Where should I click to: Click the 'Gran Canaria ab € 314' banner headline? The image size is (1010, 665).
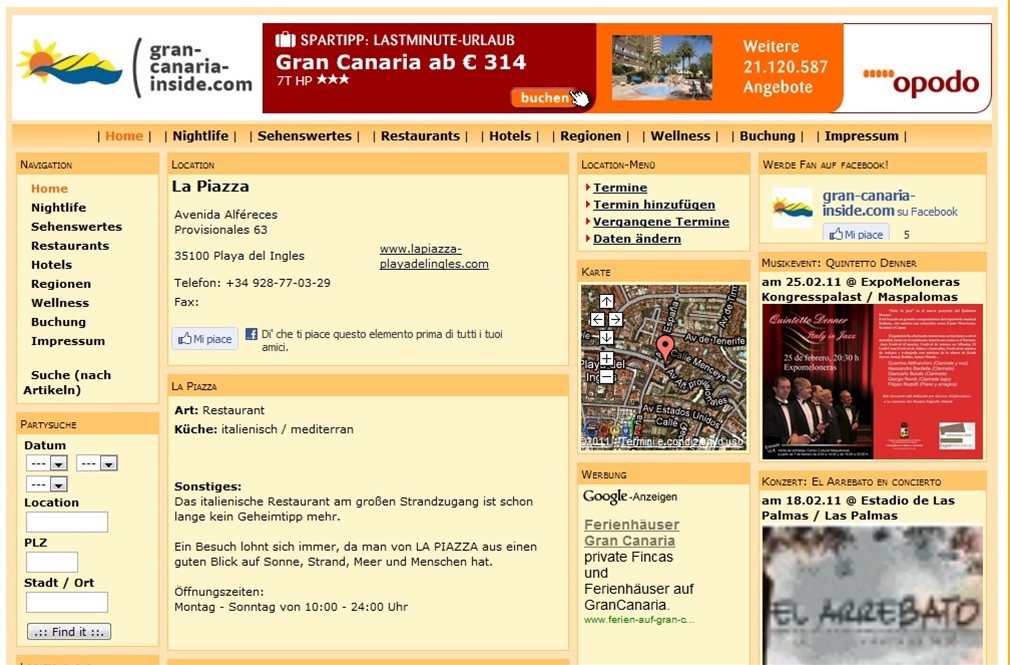click(401, 63)
